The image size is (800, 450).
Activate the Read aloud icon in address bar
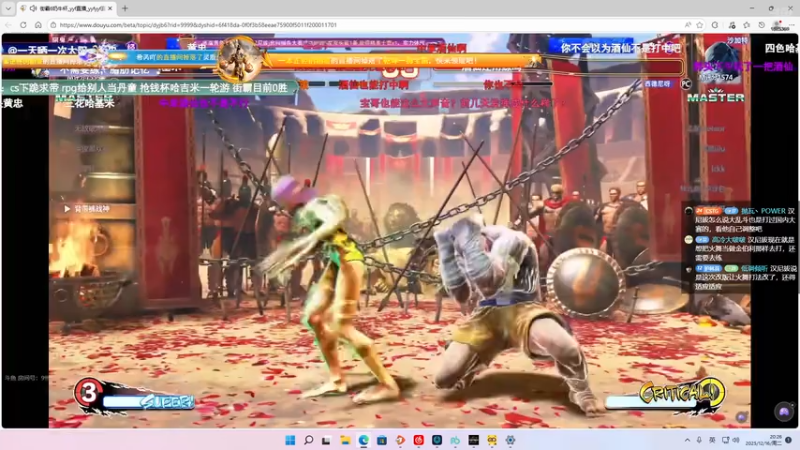pos(688,24)
